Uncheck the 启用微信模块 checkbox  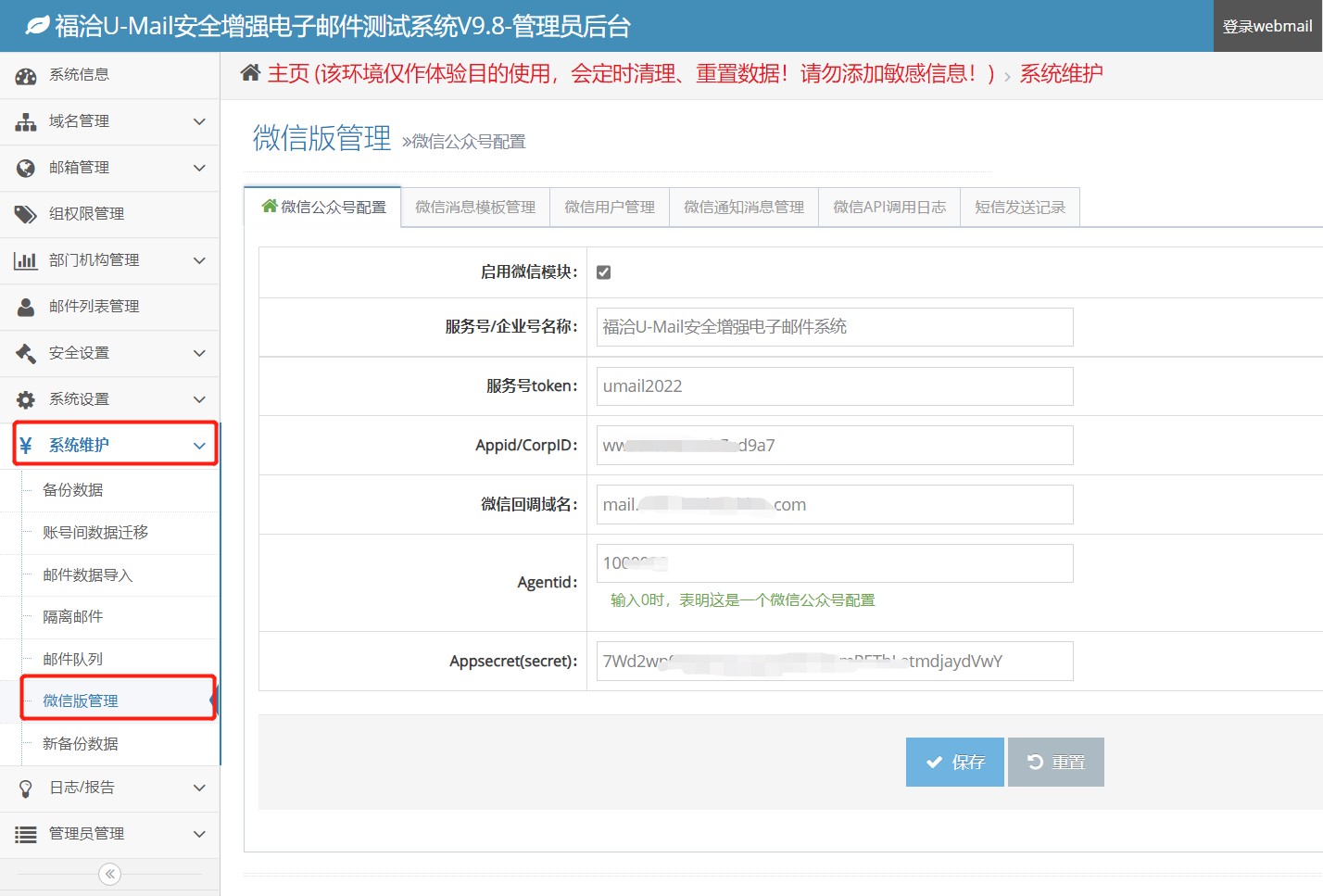[x=603, y=272]
